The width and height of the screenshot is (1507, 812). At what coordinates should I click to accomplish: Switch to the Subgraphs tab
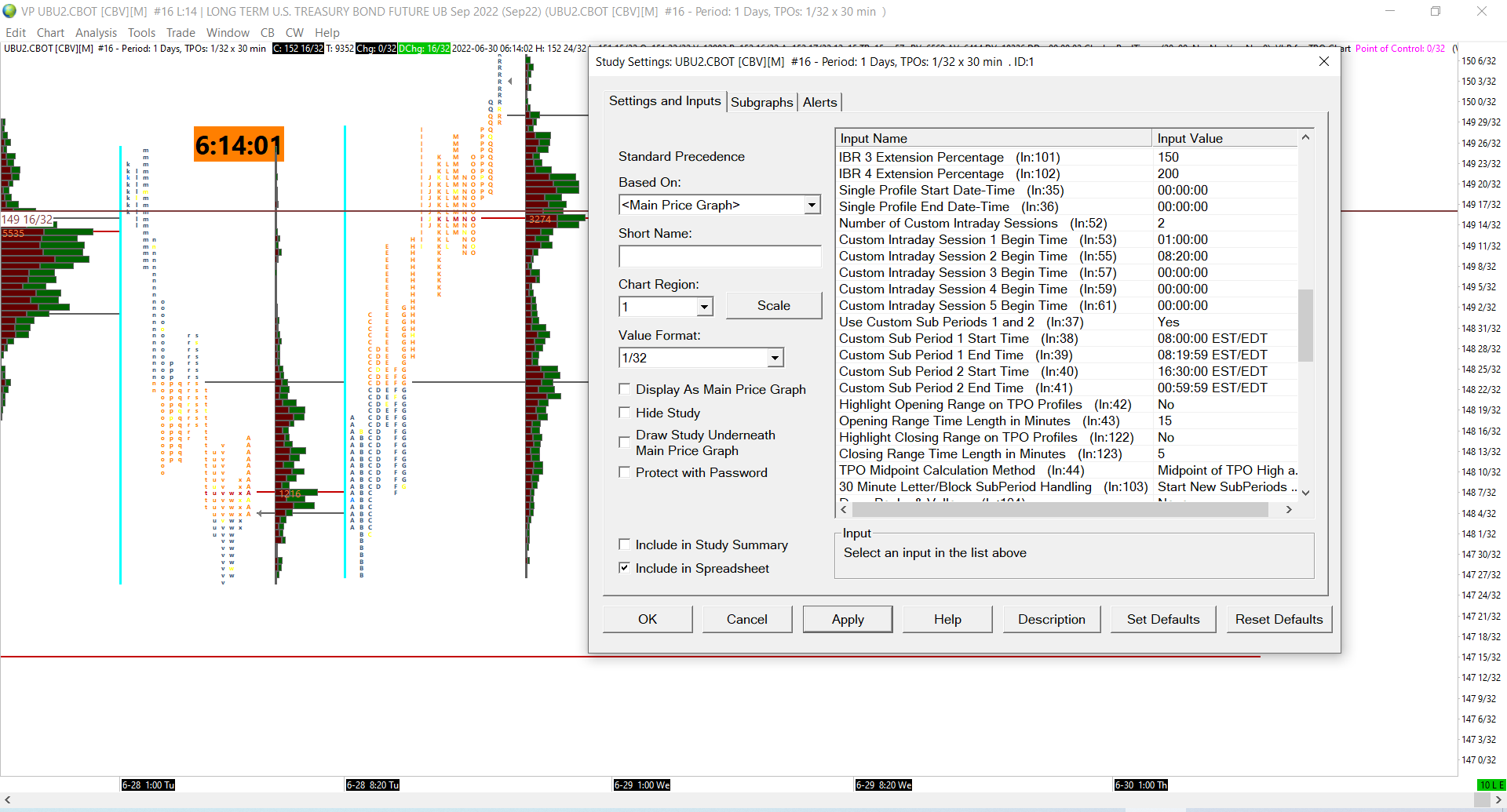(761, 102)
